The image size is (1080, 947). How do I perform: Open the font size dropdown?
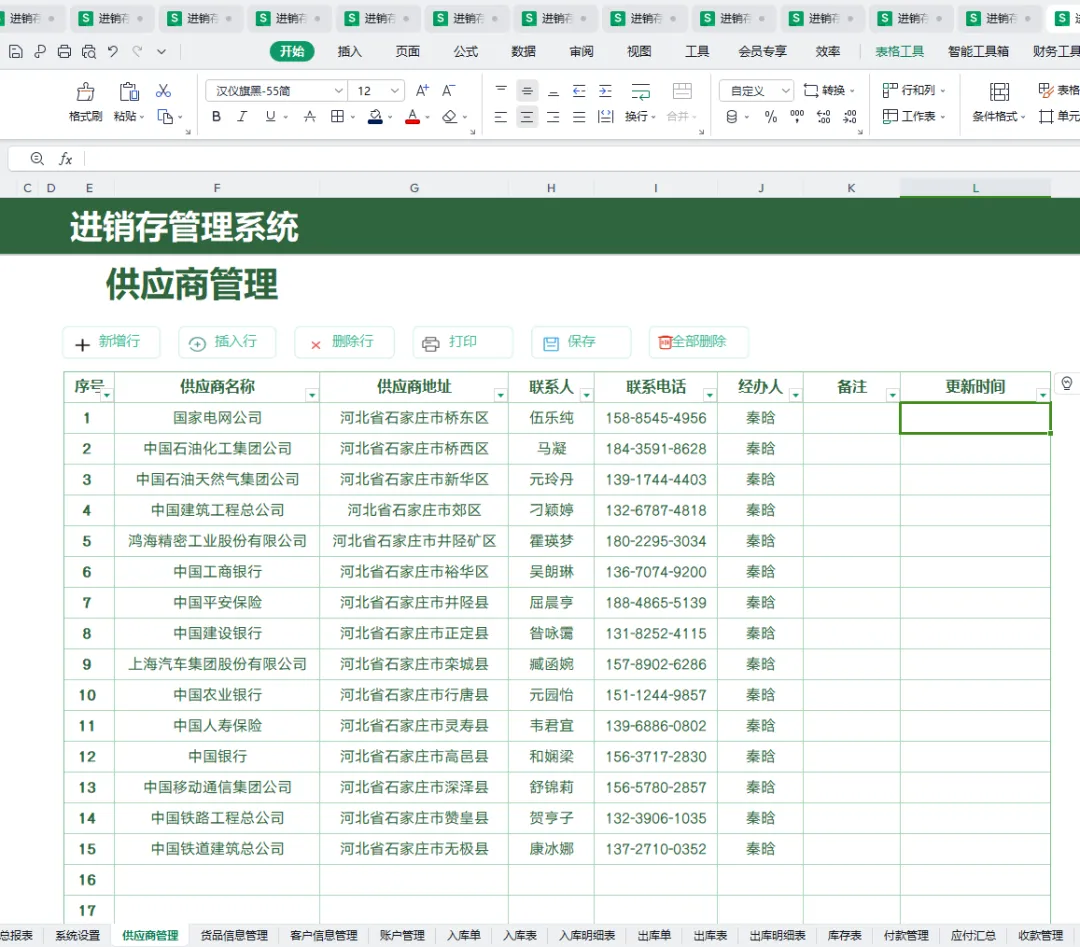pos(395,90)
